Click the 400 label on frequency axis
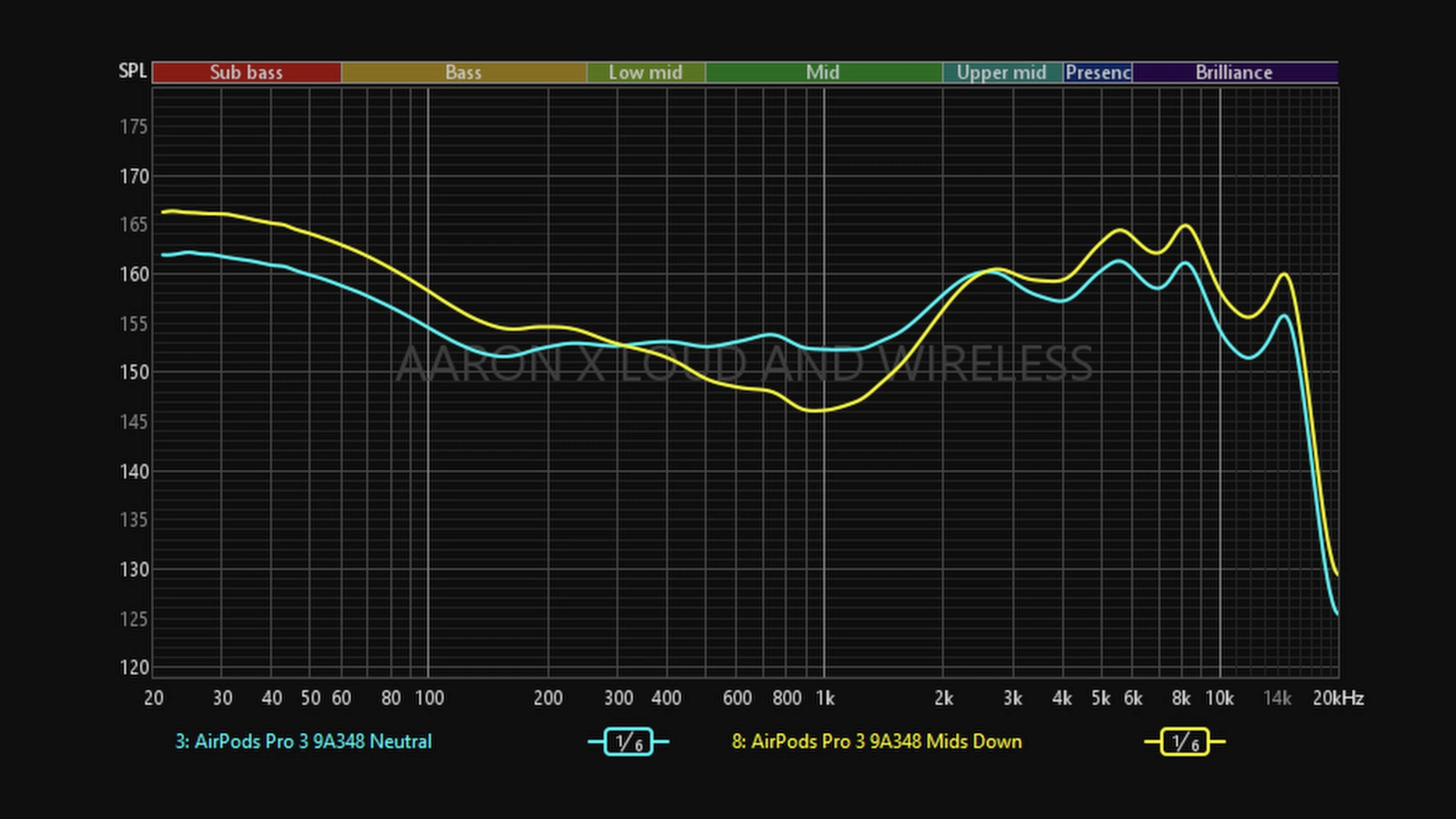 coord(666,698)
